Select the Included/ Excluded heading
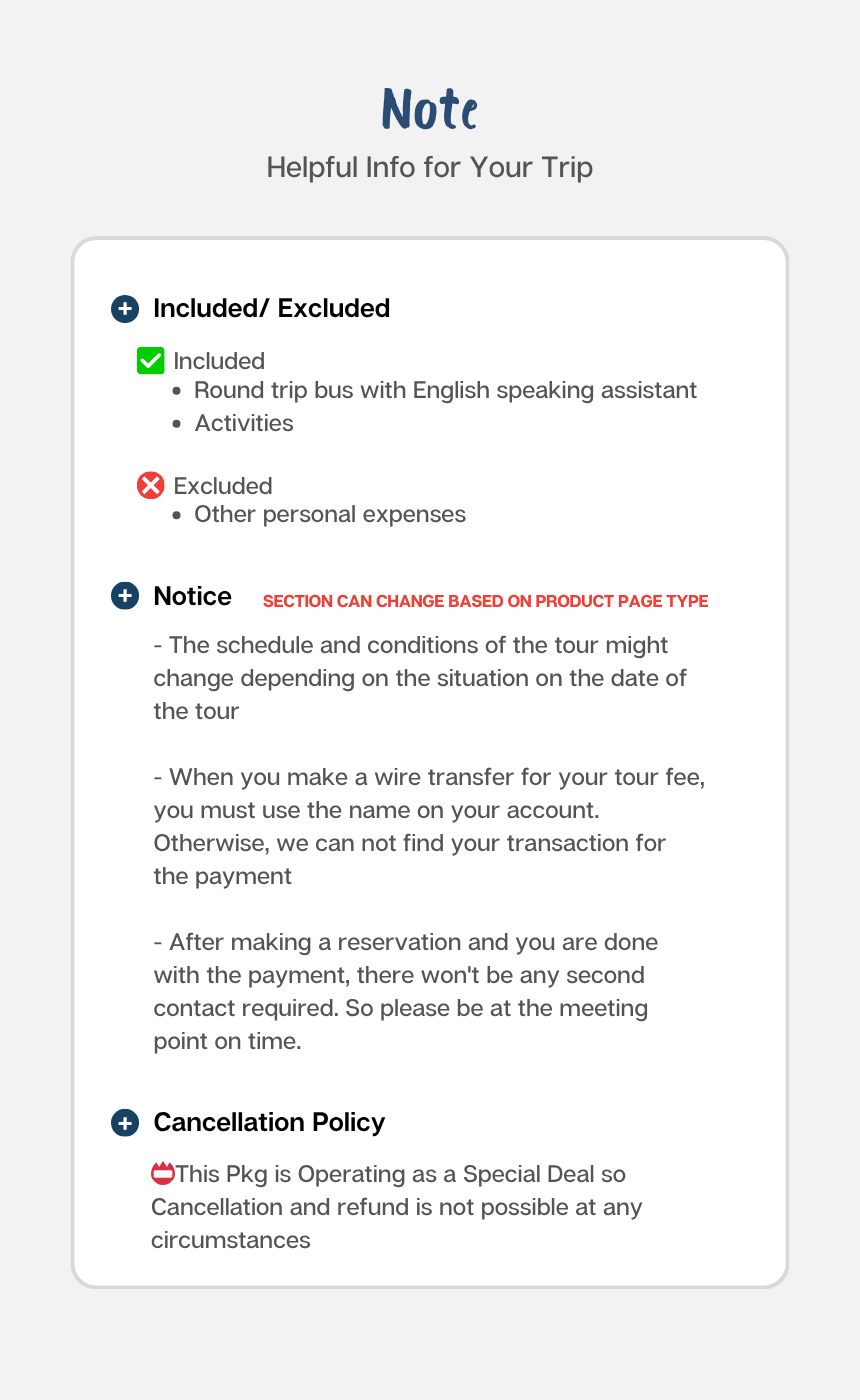This screenshot has height=1400, width=860. point(271,309)
